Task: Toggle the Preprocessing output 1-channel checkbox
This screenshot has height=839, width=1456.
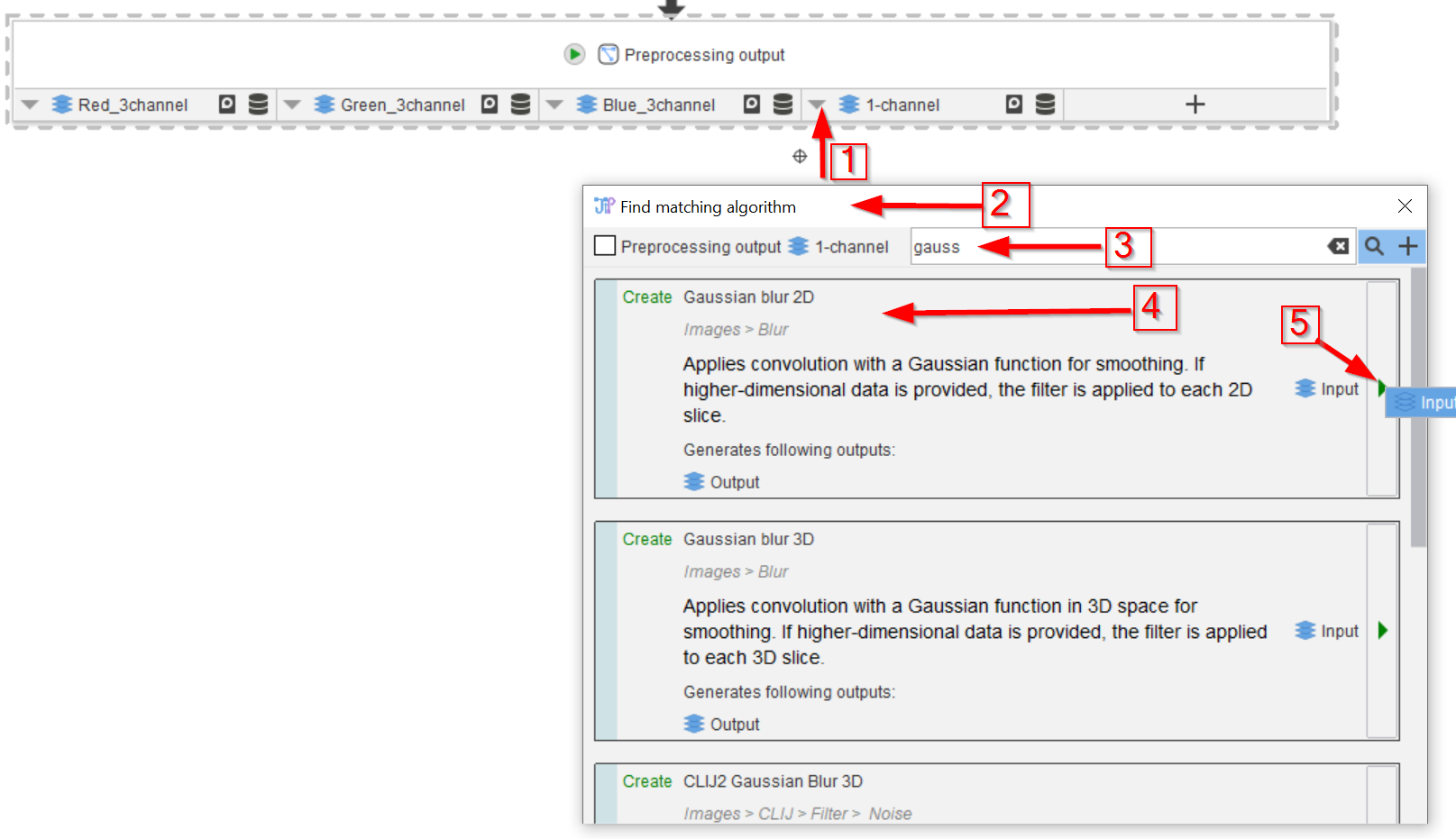Action: (606, 246)
